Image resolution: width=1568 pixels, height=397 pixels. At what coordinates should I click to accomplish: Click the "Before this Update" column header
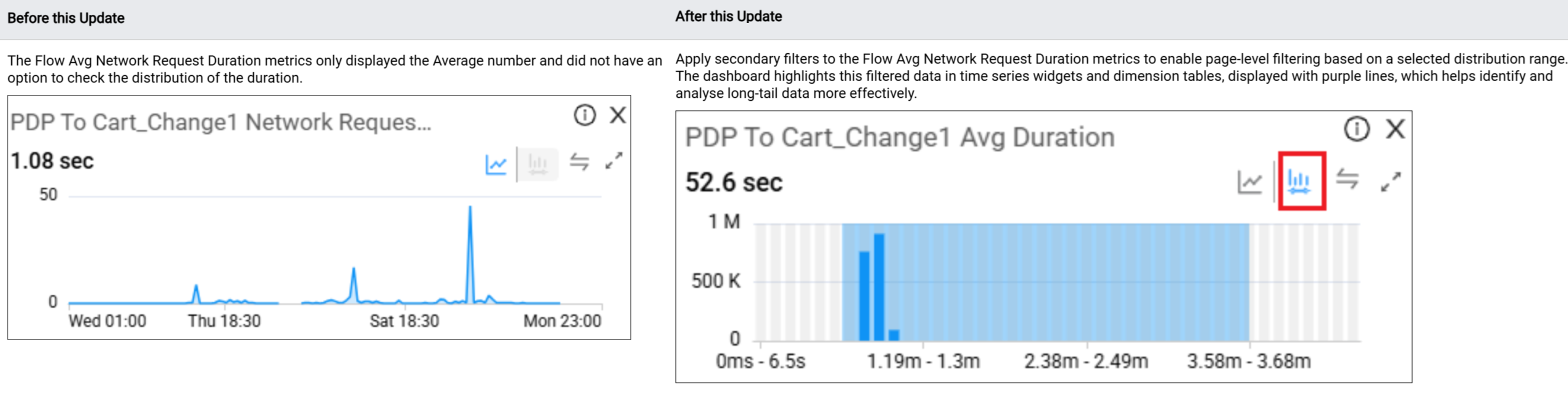66,18
